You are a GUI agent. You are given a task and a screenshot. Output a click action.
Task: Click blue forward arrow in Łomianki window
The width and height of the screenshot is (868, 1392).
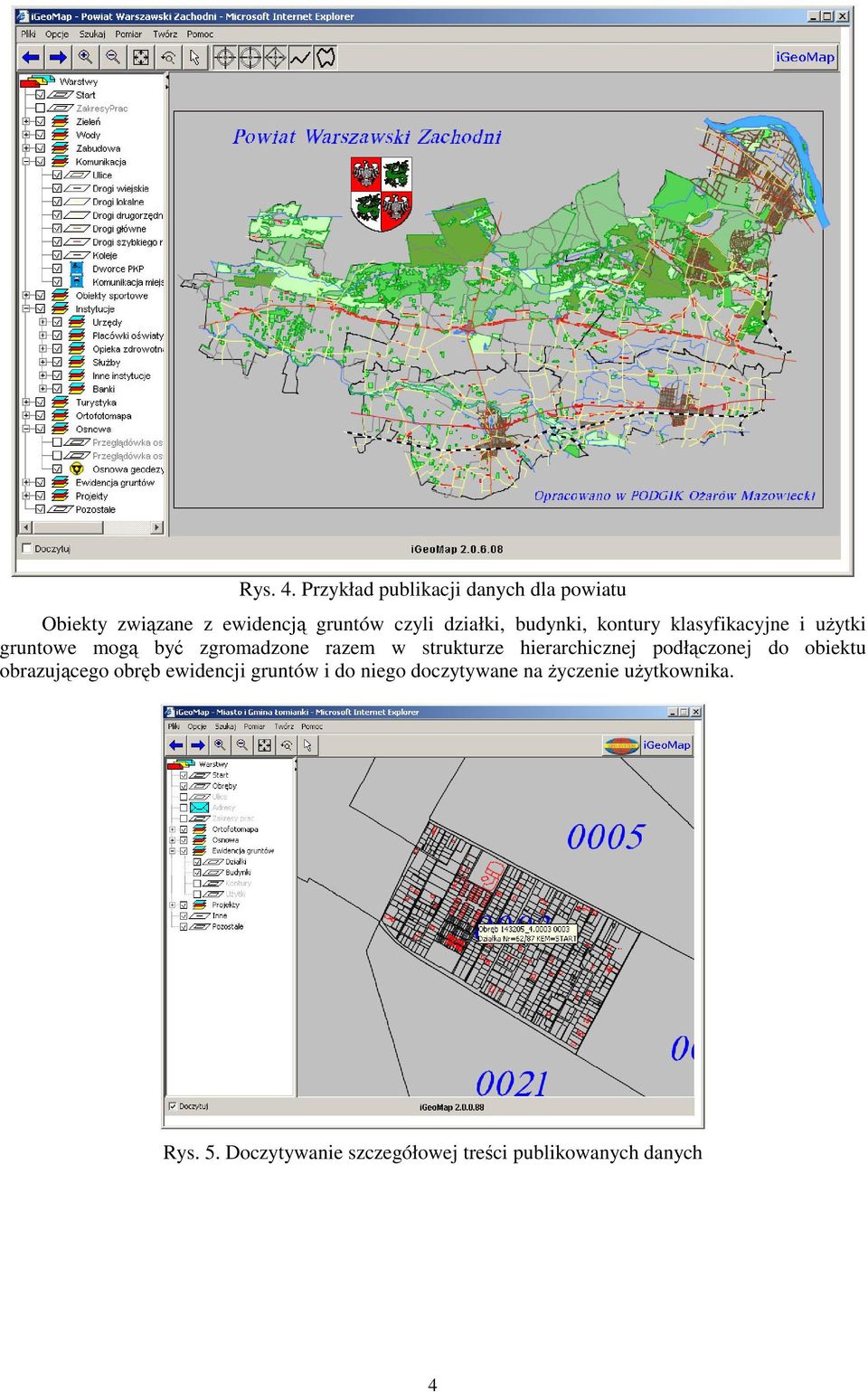point(198,745)
